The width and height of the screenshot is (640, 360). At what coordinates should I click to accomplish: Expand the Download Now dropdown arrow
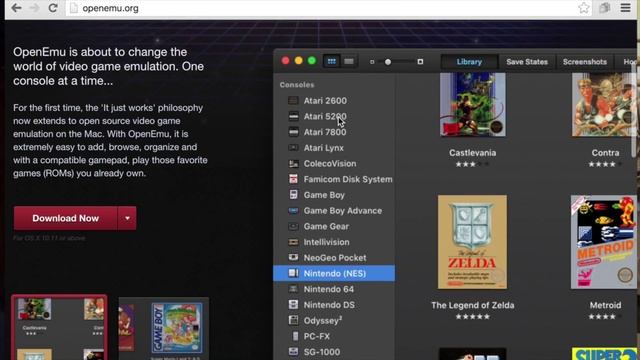click(x=127, y=218)
